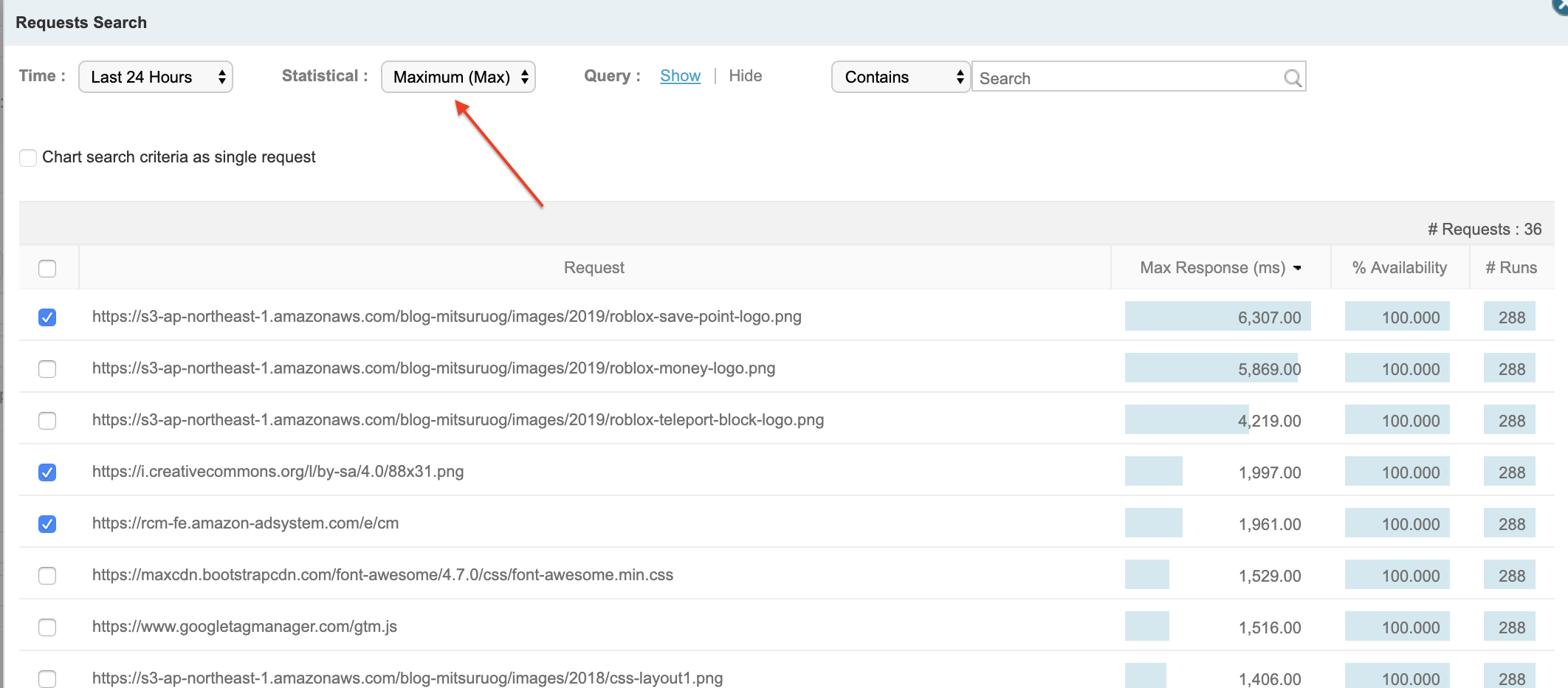
Task: Enable Chart search criteria as single request
Action: [x=28, y=157]
